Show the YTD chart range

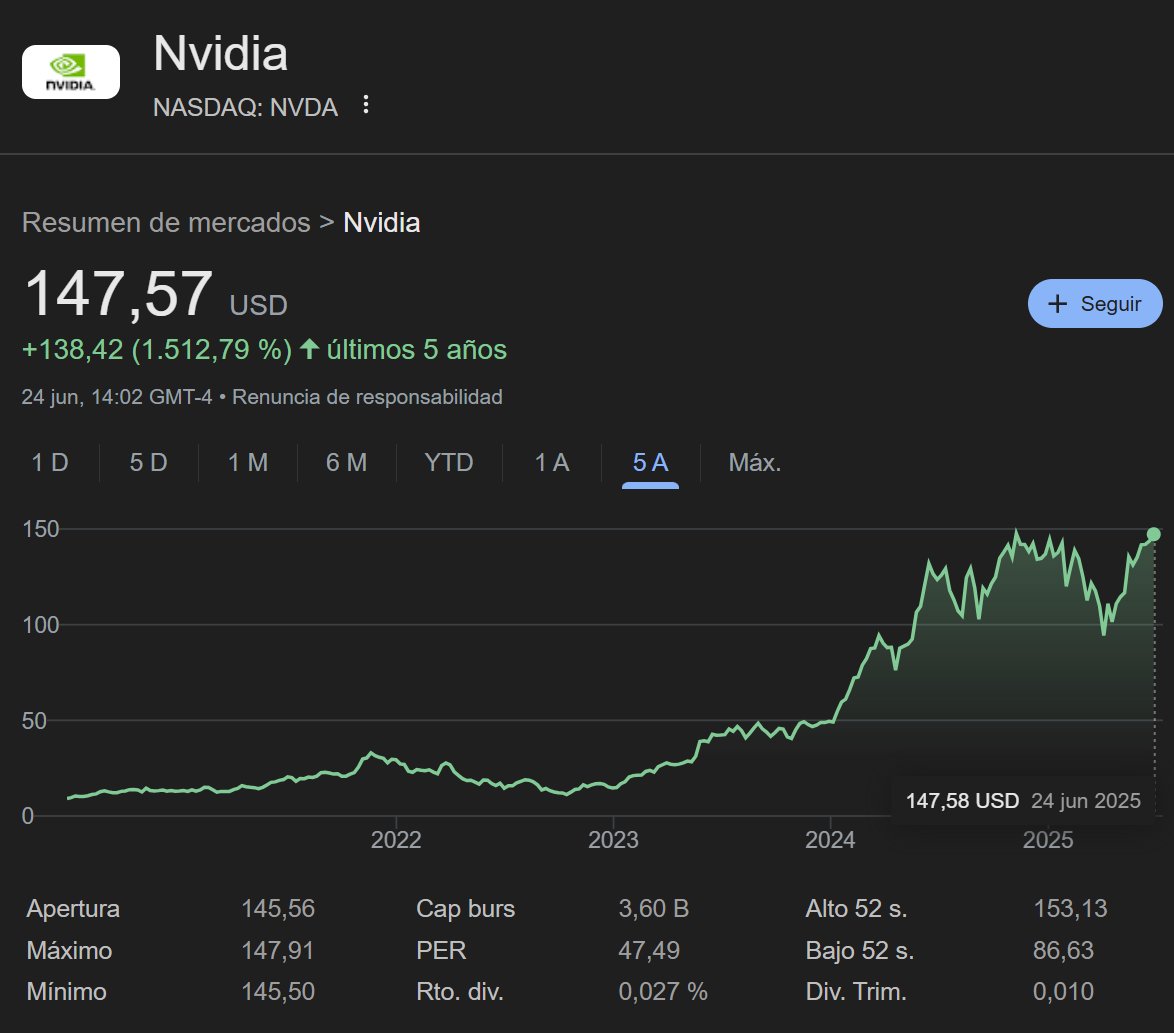(x=448, y=463)
